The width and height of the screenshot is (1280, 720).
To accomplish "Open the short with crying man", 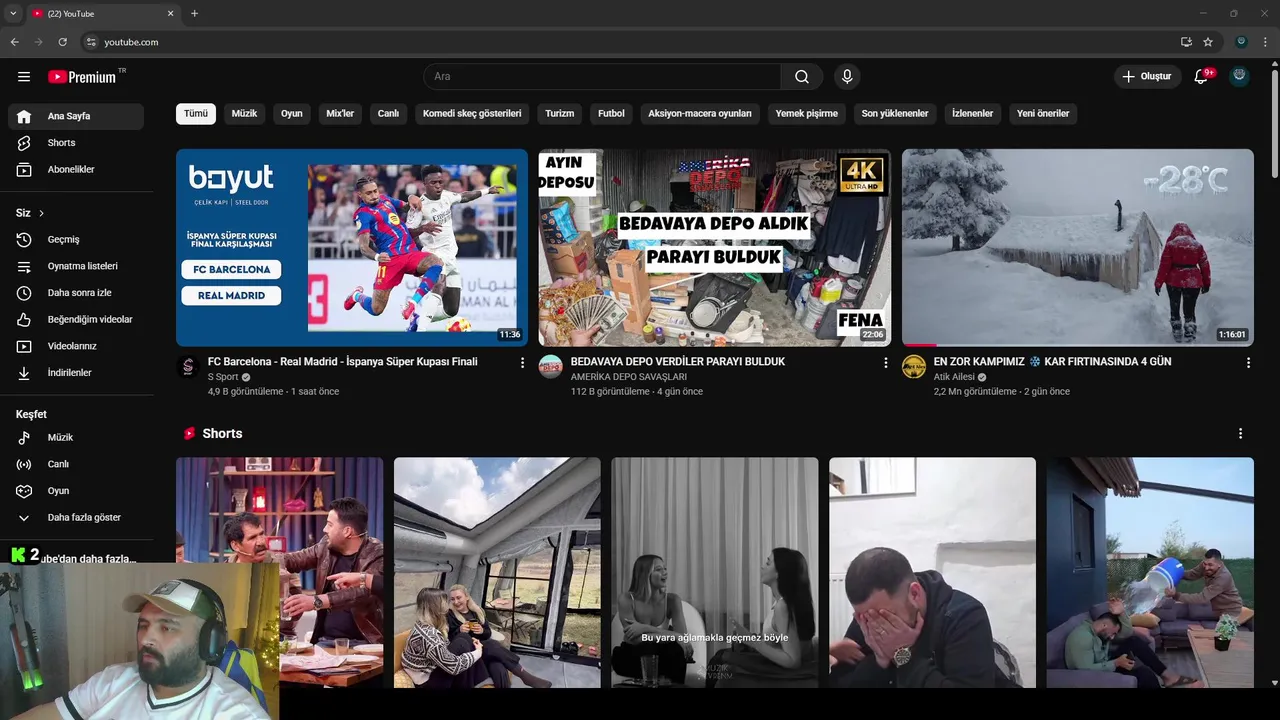I will [x=932, y=573].
